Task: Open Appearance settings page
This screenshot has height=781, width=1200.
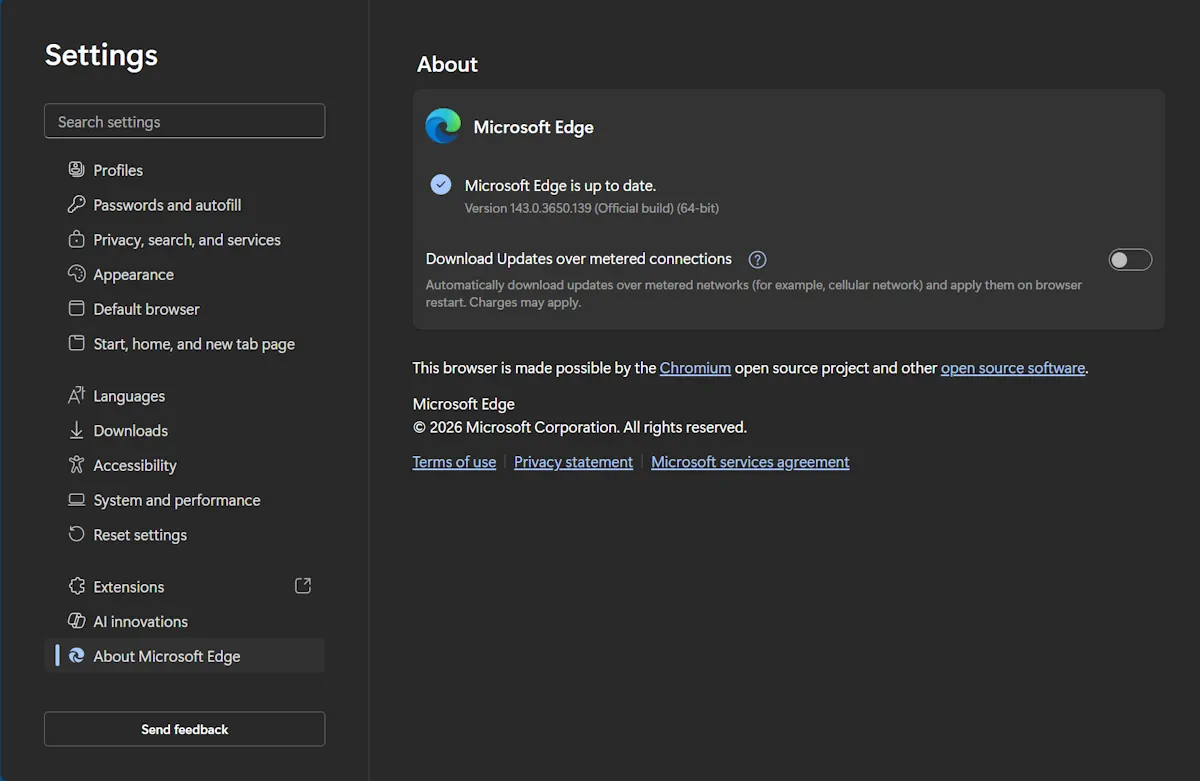Action: pos(184,274)
